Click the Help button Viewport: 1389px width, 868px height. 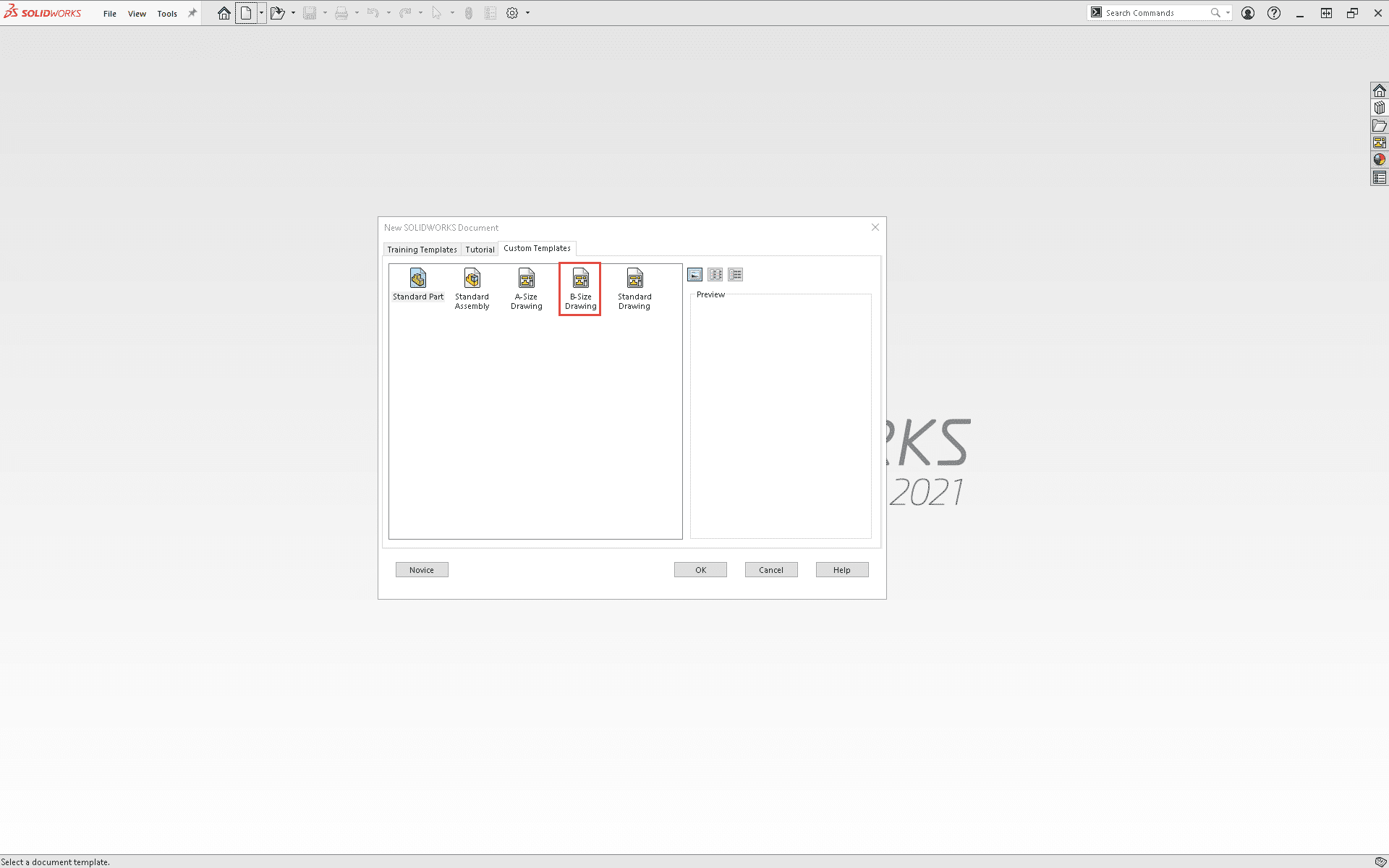(842, 569)
